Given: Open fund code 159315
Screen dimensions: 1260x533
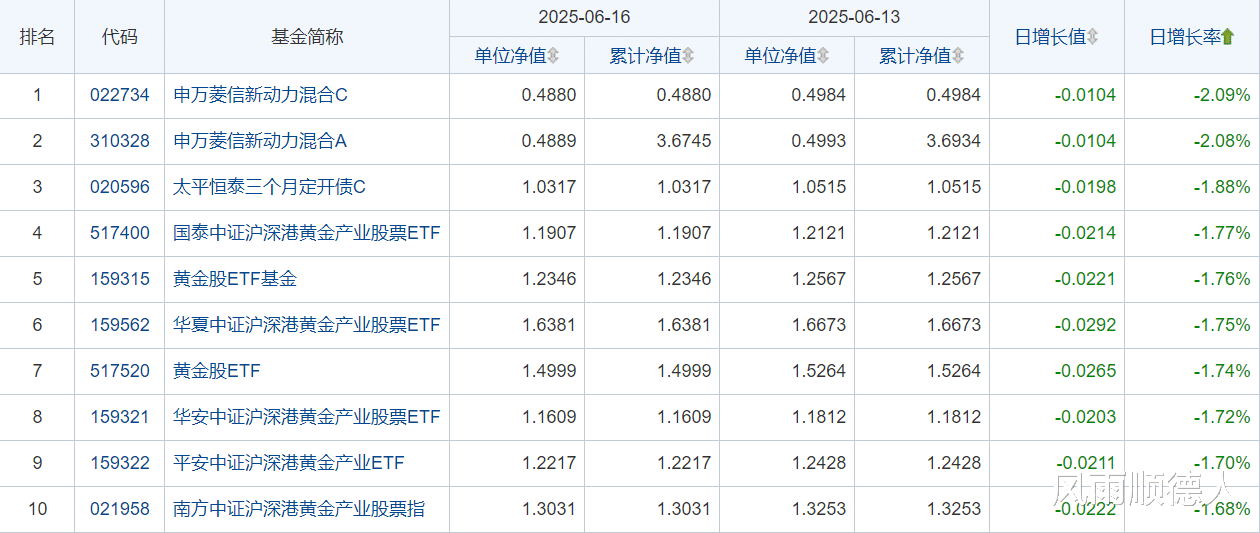Looking at the screenshot, I should pyautogui.click(x=120, y=280).
